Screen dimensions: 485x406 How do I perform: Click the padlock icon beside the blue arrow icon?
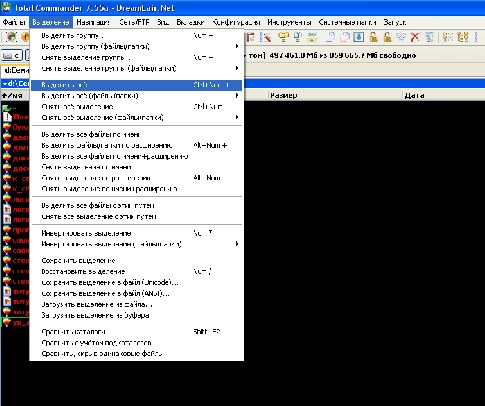point(373,37)
